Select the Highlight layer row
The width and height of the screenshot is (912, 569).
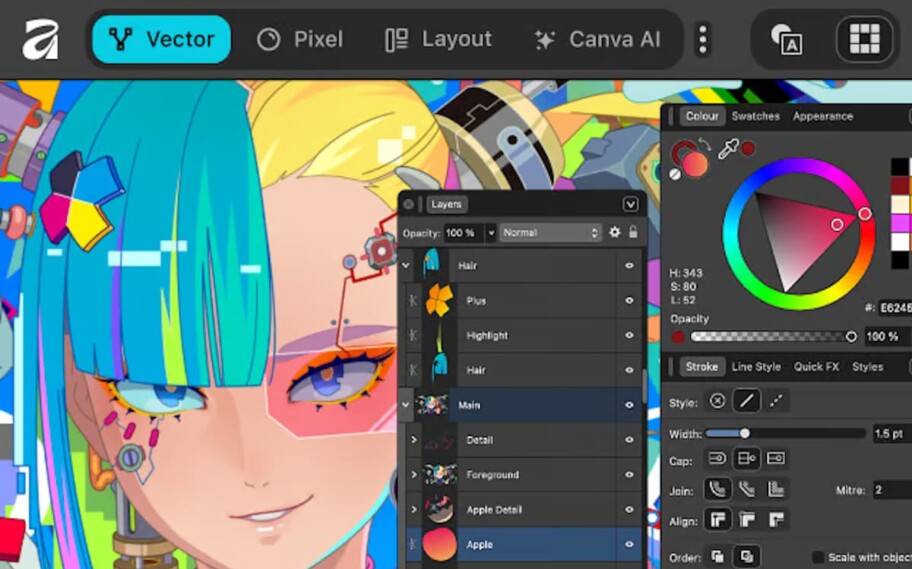tap(519, 335)
